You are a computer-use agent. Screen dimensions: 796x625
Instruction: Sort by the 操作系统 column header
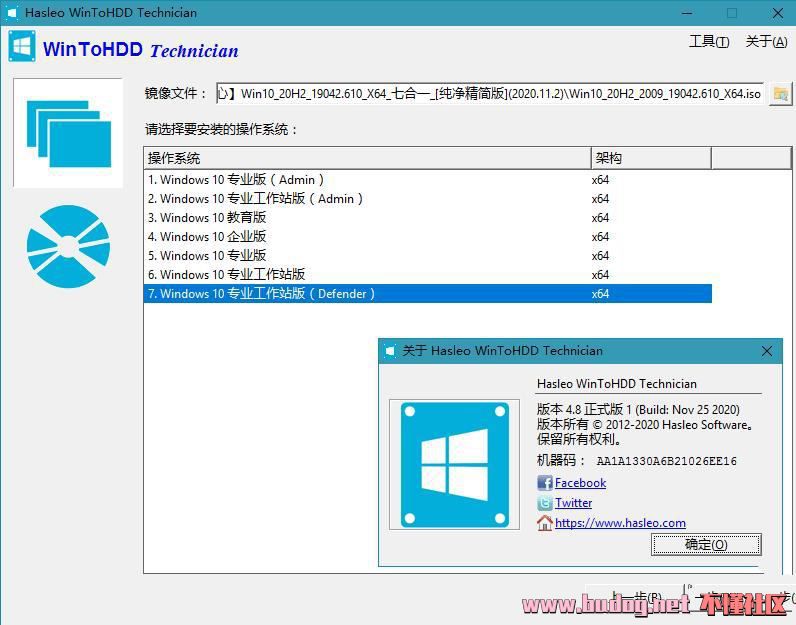pos(368,158)
